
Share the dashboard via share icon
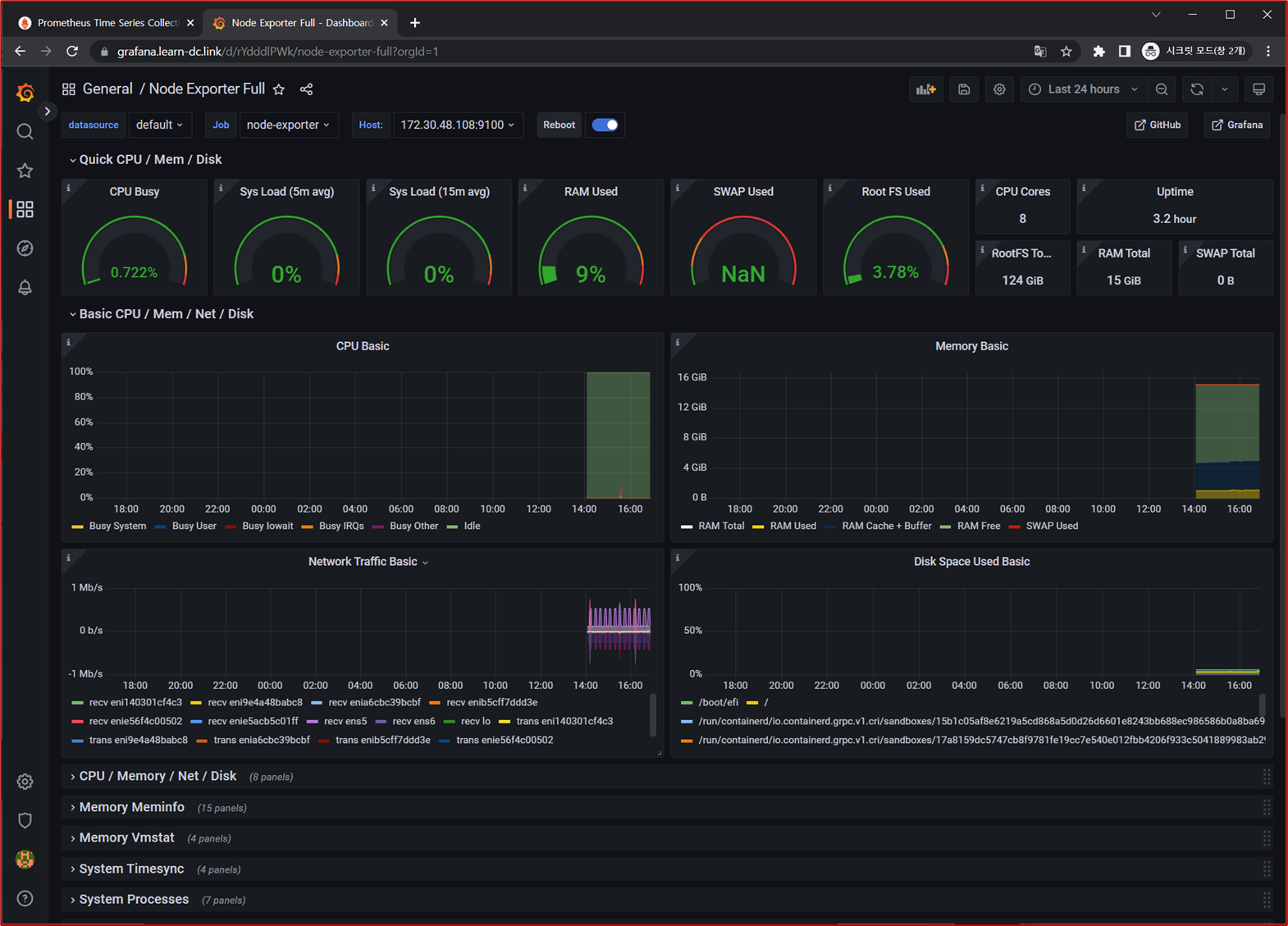point(306,89)
